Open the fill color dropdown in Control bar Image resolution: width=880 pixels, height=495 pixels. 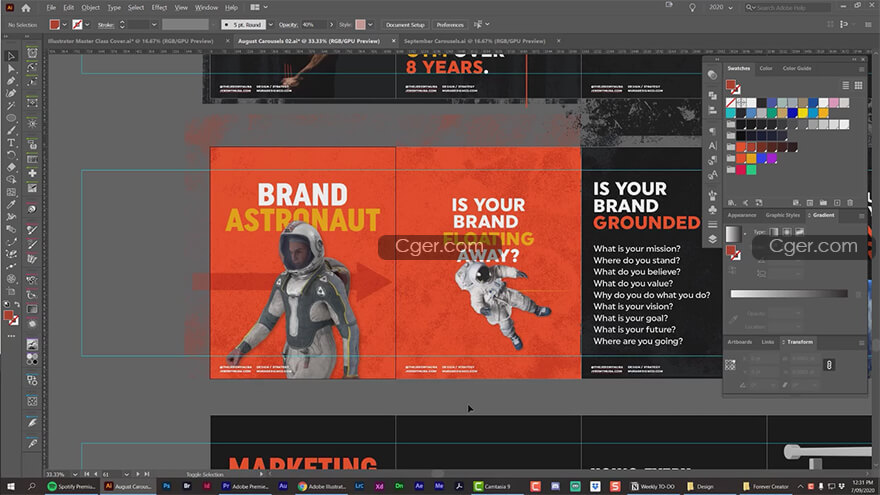point(65,25)
